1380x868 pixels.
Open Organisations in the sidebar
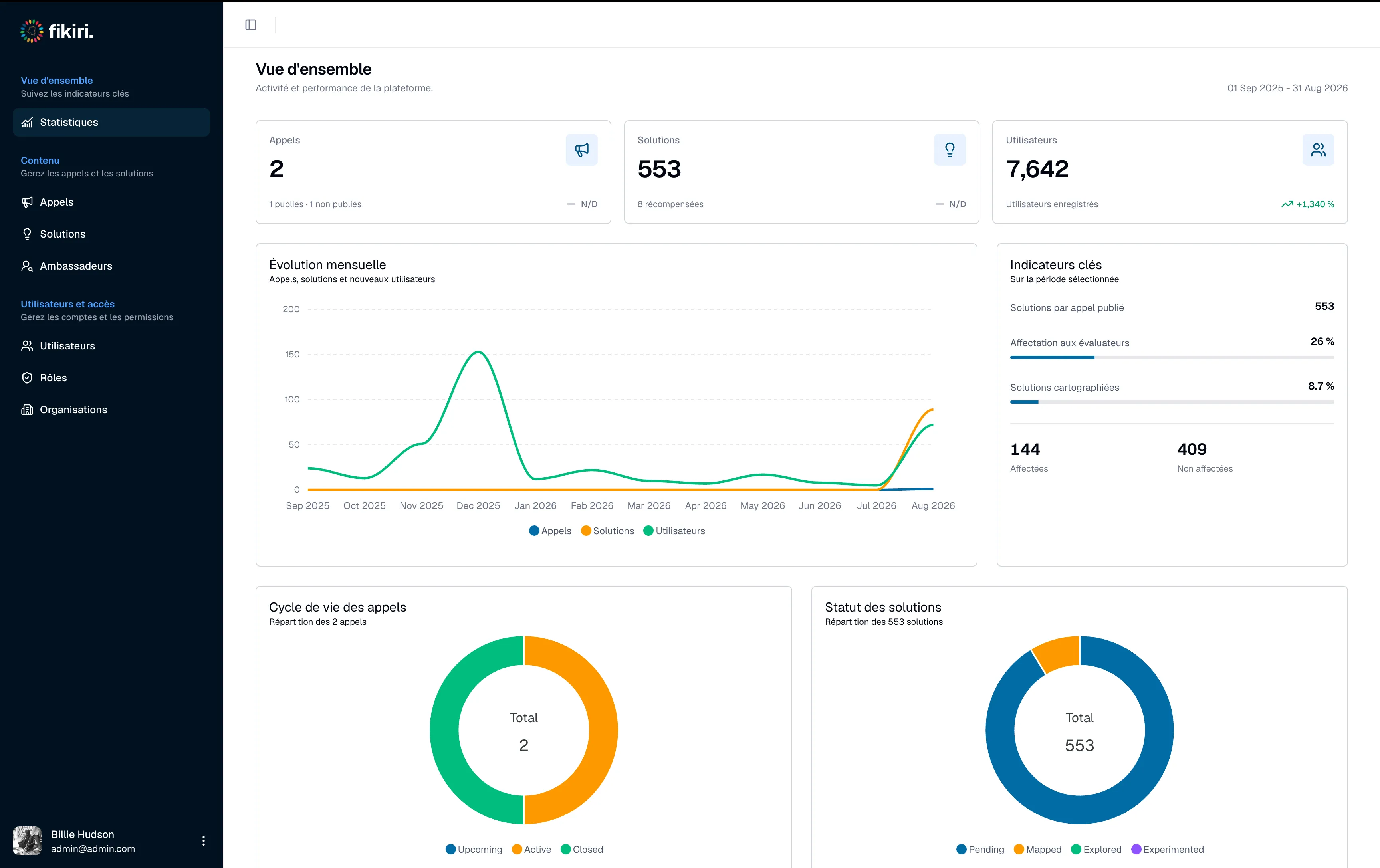(111, 410)
